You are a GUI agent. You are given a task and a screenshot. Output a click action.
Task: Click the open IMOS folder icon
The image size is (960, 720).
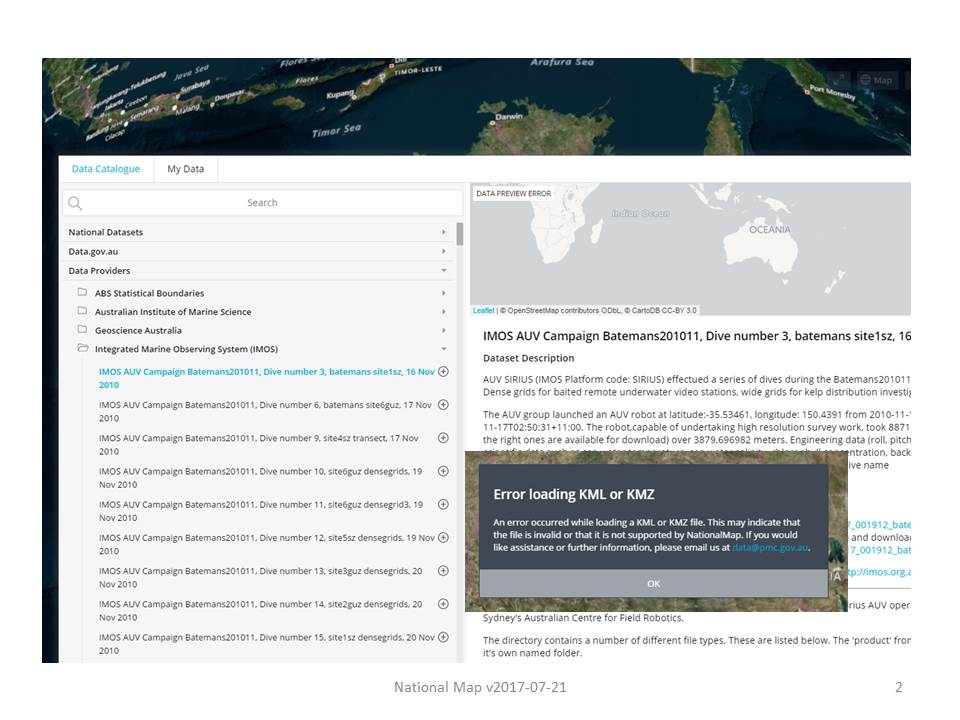83,348
